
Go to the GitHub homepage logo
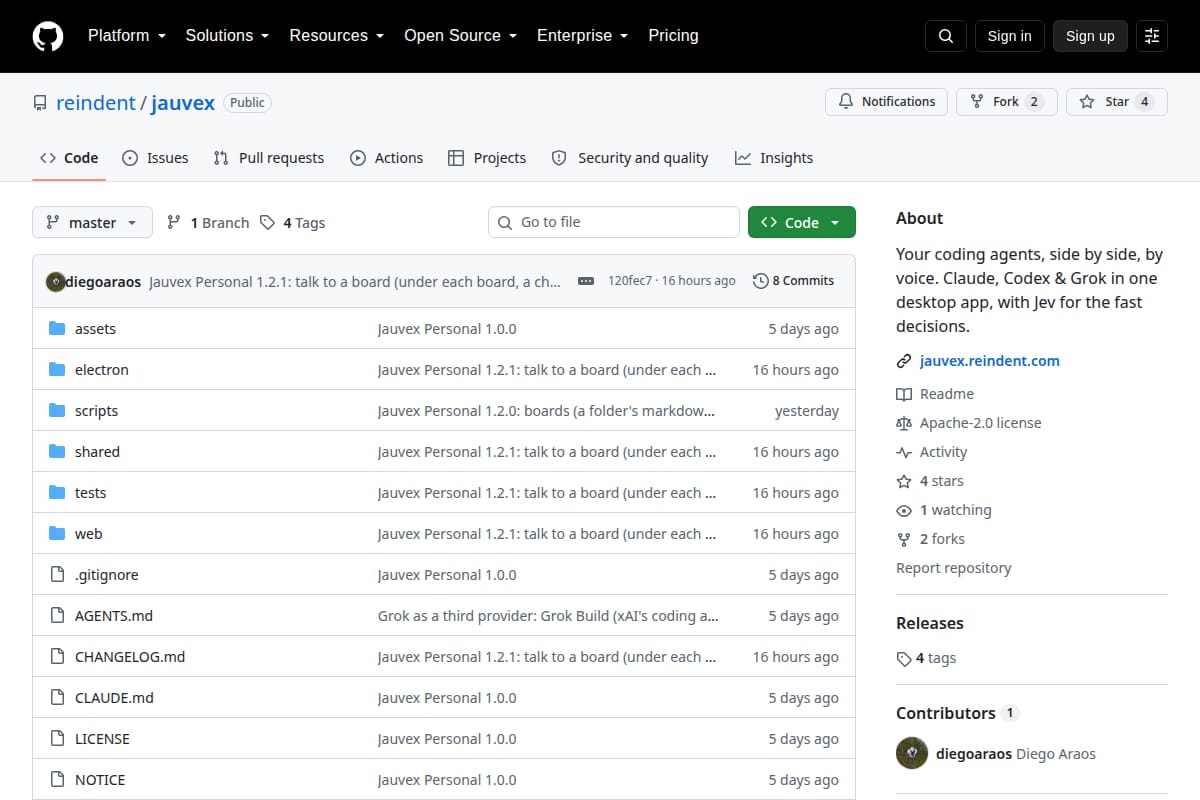coord(48,36)
